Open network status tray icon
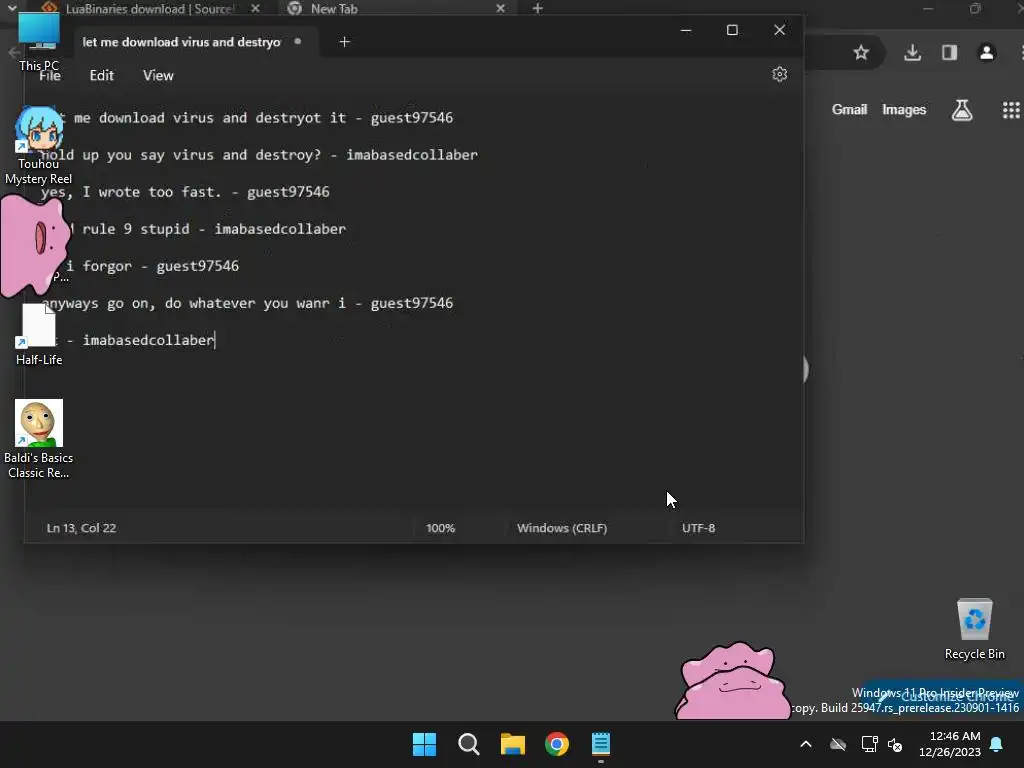 click(869, 744)
